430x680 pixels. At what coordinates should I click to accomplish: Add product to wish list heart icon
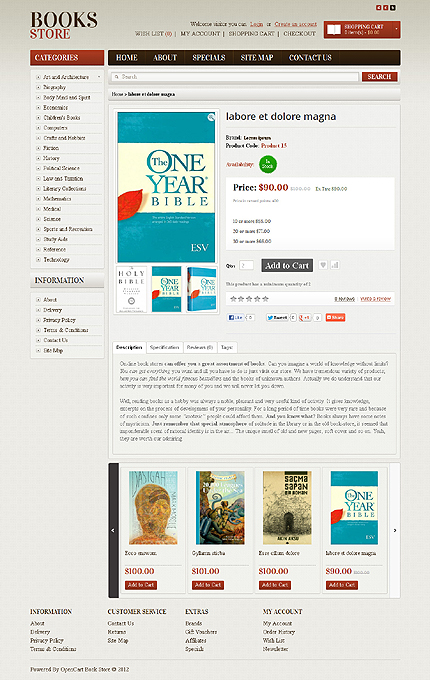coord(323,265)
